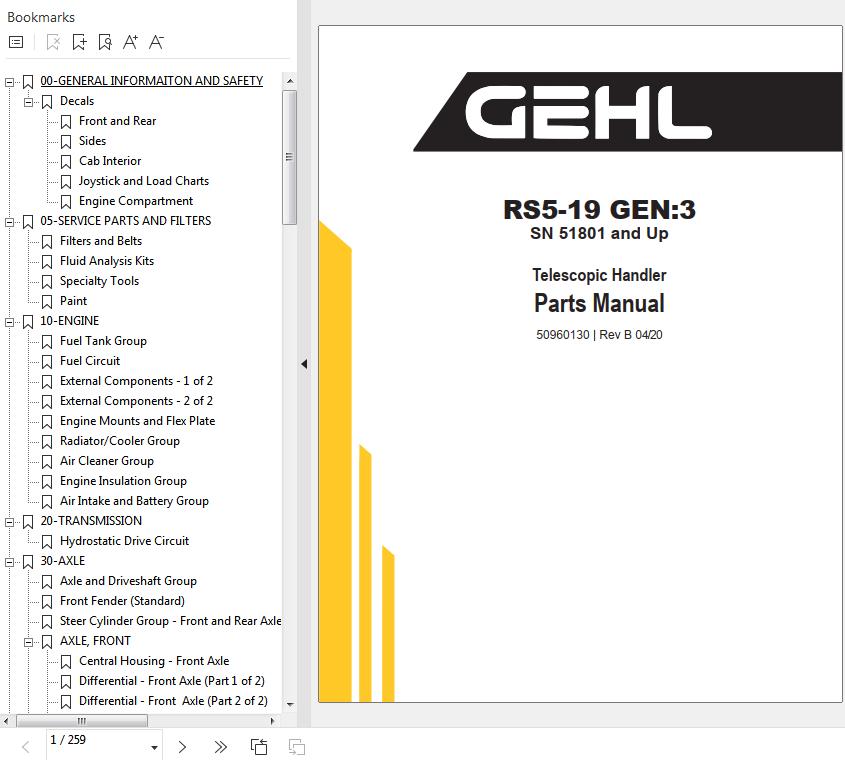Click the delete bookmark icon
Image resolution: width=845 pixels, height=760 pixels.
[x=53, y=42]
